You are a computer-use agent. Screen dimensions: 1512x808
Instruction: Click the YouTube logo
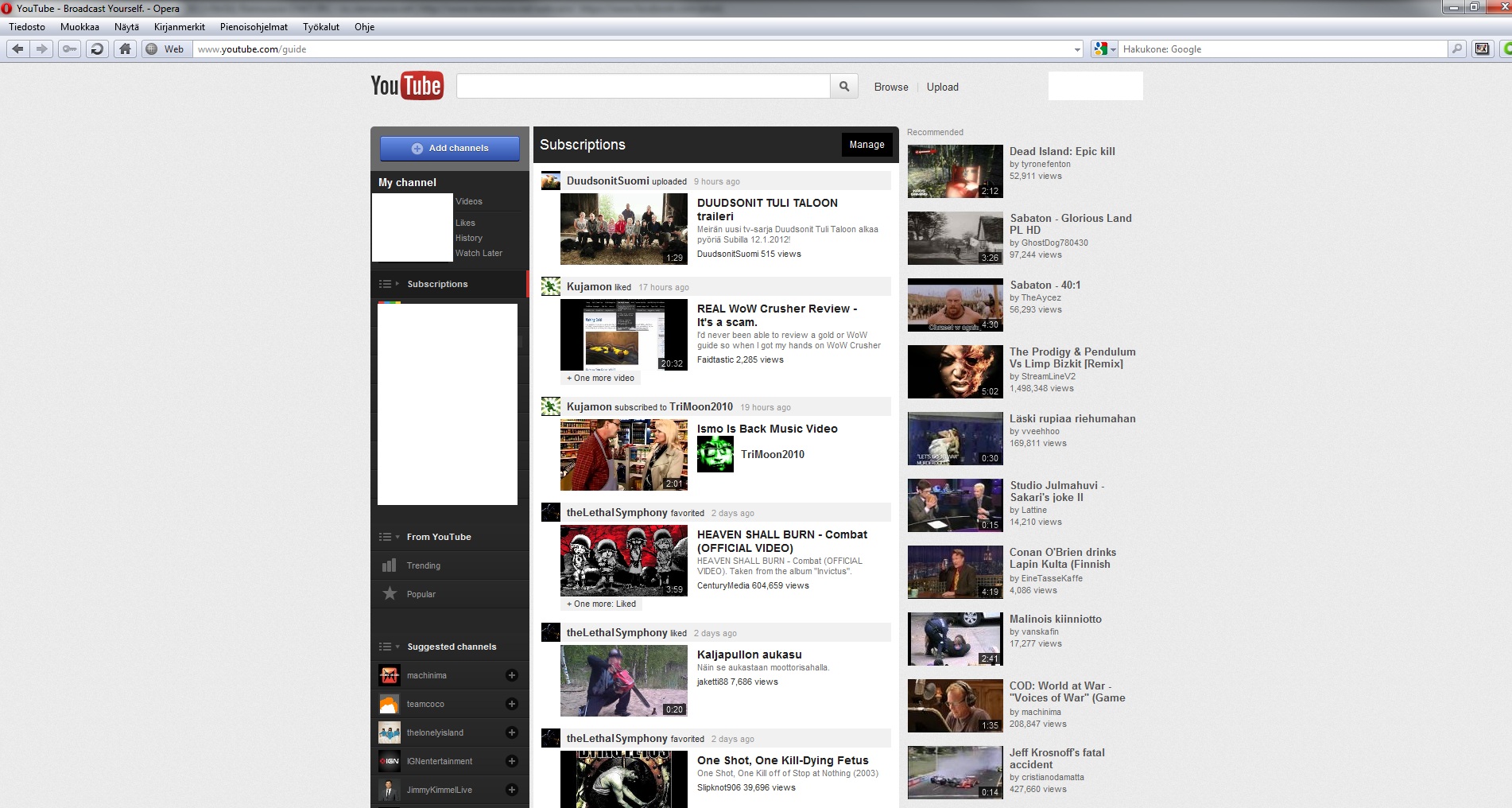point(406,86)
